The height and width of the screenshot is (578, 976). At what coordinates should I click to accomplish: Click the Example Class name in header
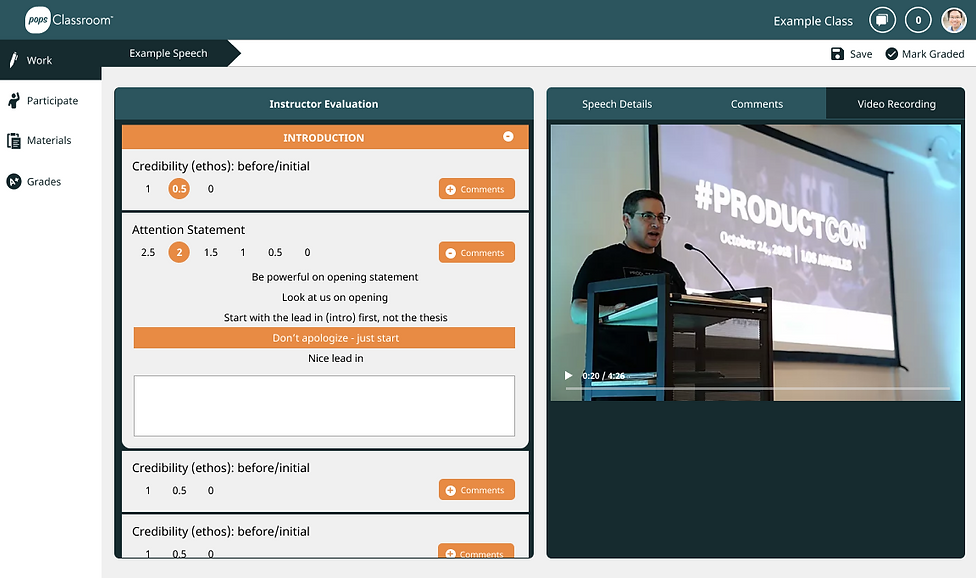pos(813,21)
